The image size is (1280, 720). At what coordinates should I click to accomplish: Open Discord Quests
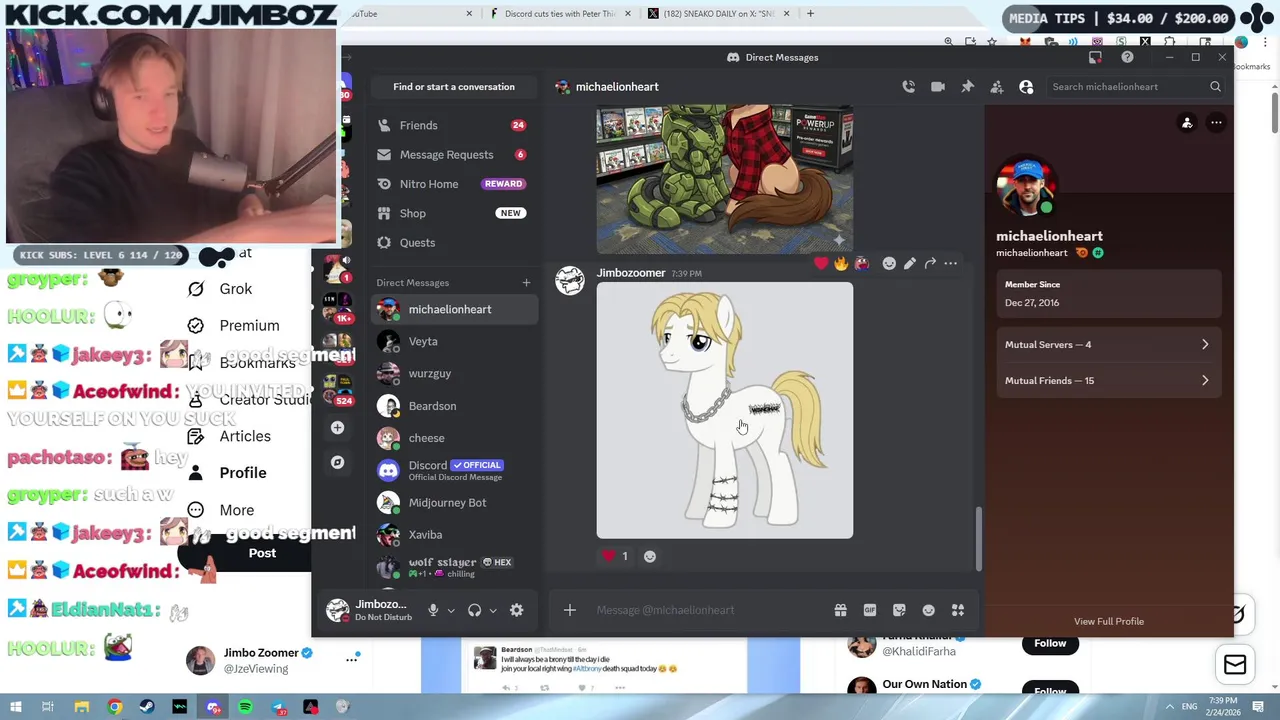(453, 242)
